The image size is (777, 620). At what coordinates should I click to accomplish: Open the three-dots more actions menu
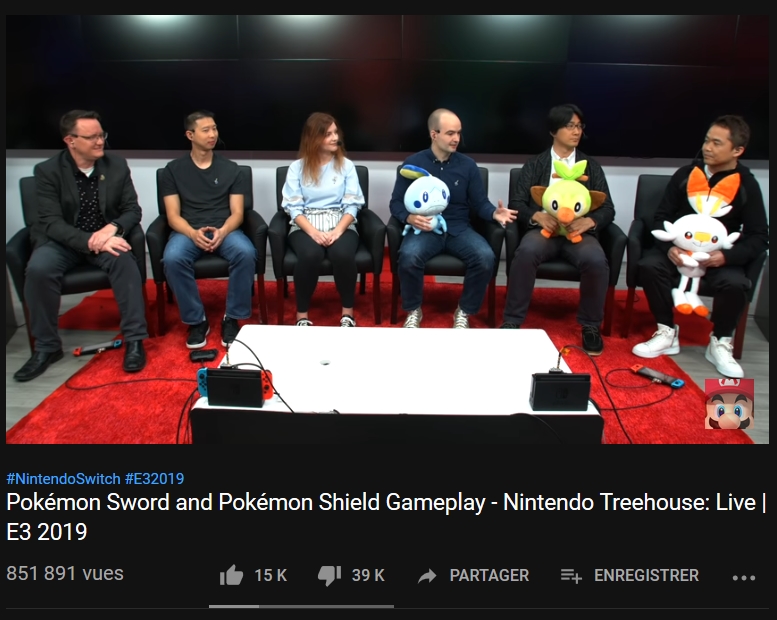click(x=744, y=577)
